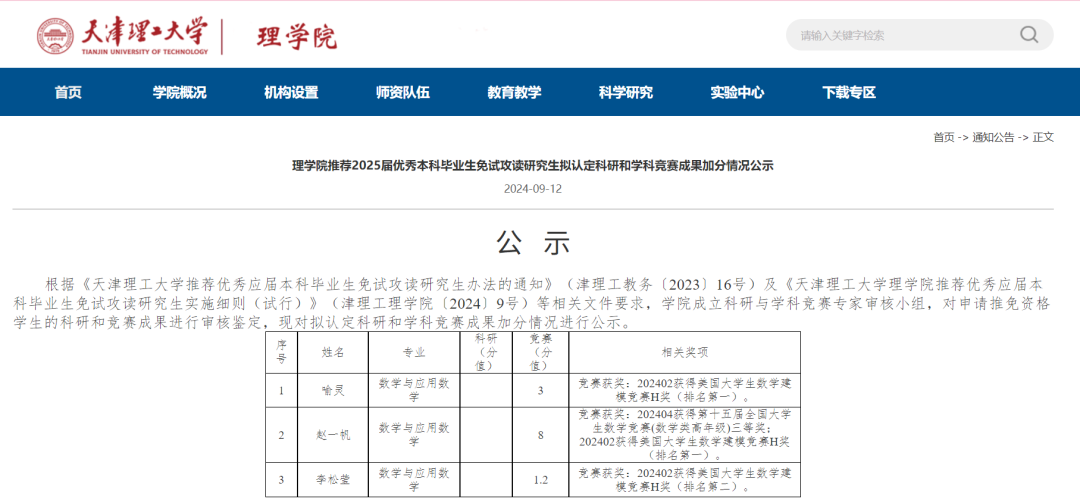Click 喻灵's award description cell

[685, 390]
